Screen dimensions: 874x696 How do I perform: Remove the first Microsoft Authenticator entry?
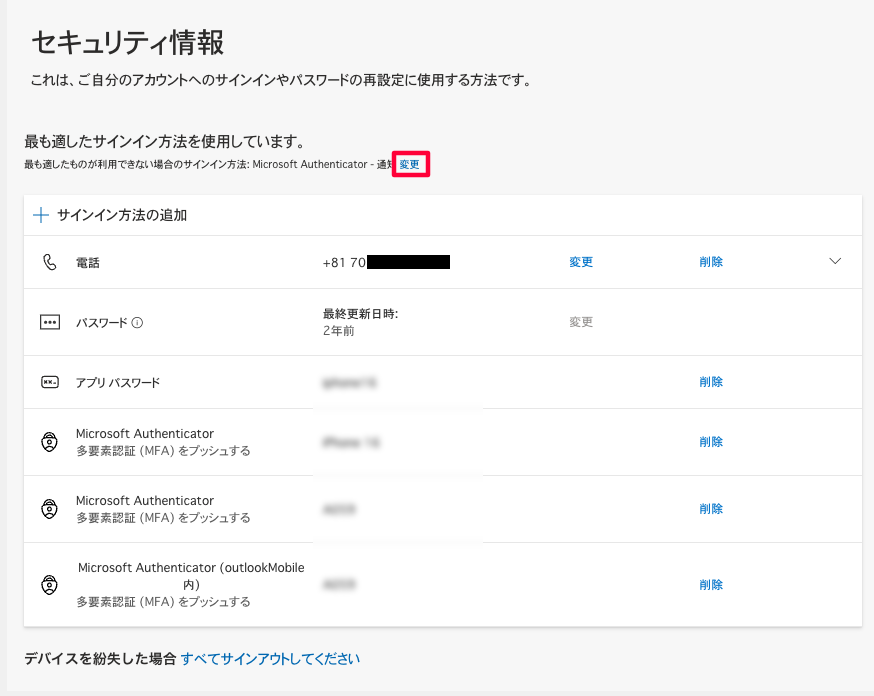[711, 442]
